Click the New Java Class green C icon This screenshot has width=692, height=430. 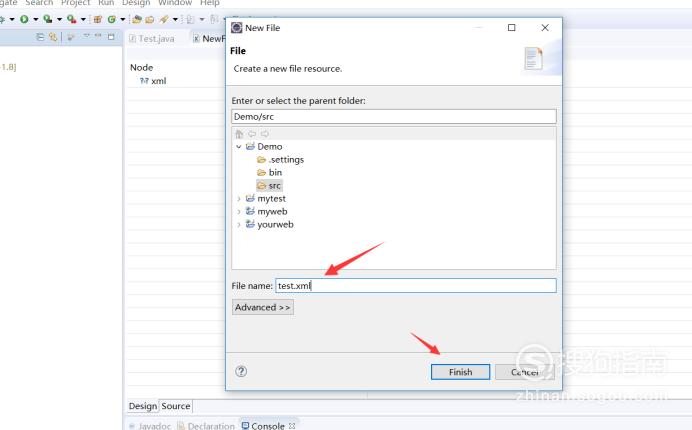click(112, 19)
